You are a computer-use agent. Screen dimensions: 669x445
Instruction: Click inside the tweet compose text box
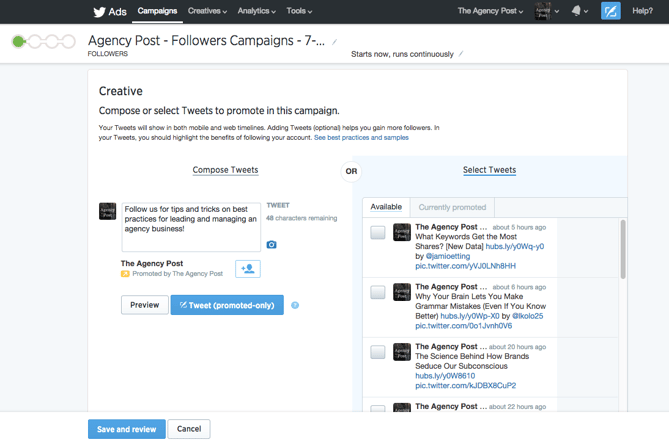pyautogui.click(x=190, y=228)
